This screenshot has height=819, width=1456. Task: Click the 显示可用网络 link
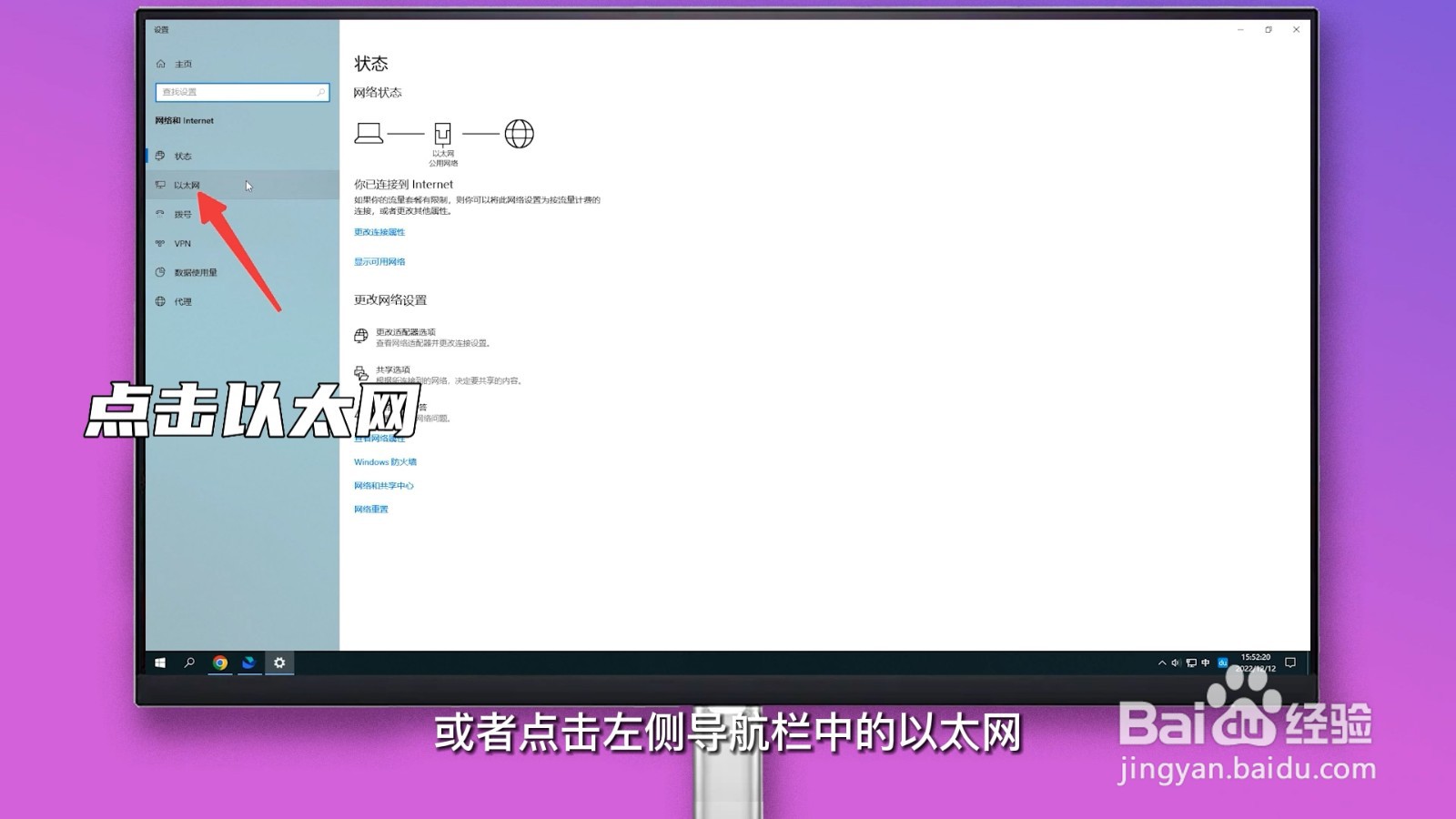pyautogui.click(x=379, y=261)
